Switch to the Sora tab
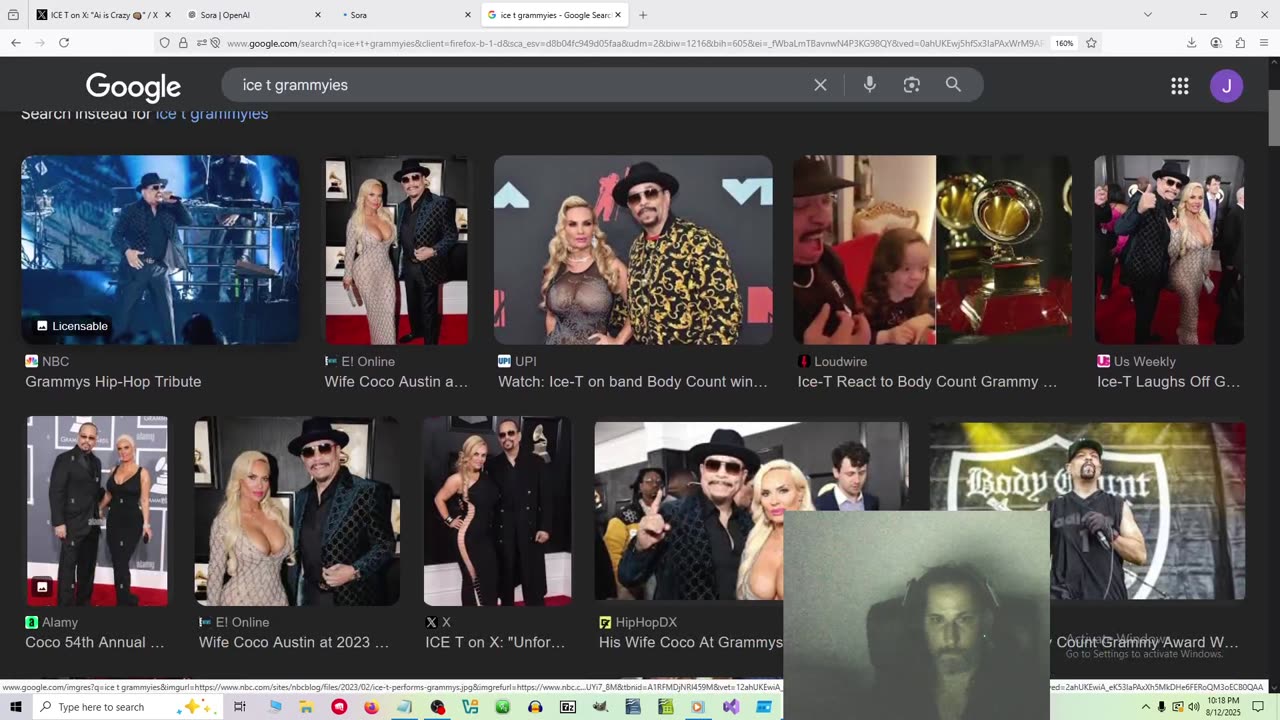This screenshot has width=1280, height=720. (404, 15)
